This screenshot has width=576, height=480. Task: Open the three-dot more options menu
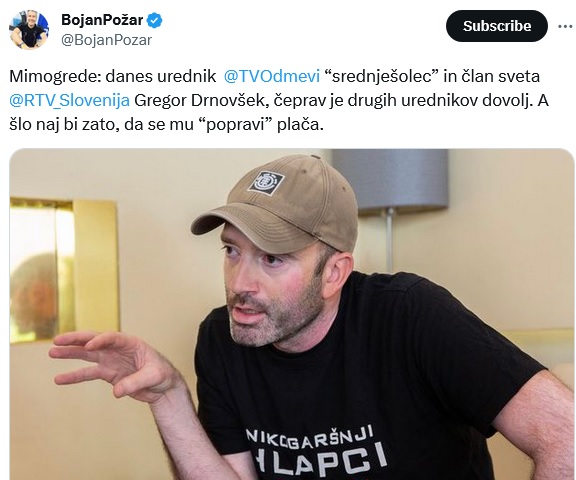pyautogui.click(x=566, y=26)
